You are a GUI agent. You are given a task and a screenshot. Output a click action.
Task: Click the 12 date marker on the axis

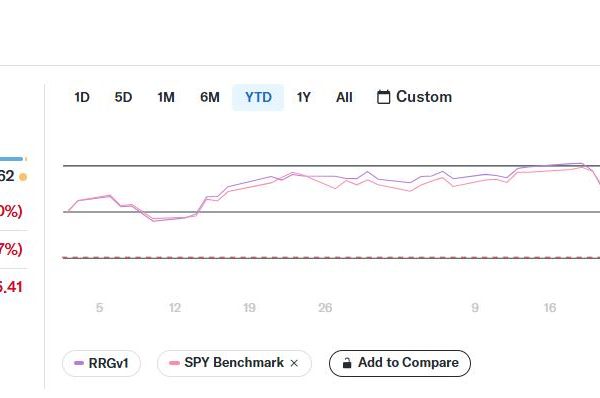[x=174, y=308]
